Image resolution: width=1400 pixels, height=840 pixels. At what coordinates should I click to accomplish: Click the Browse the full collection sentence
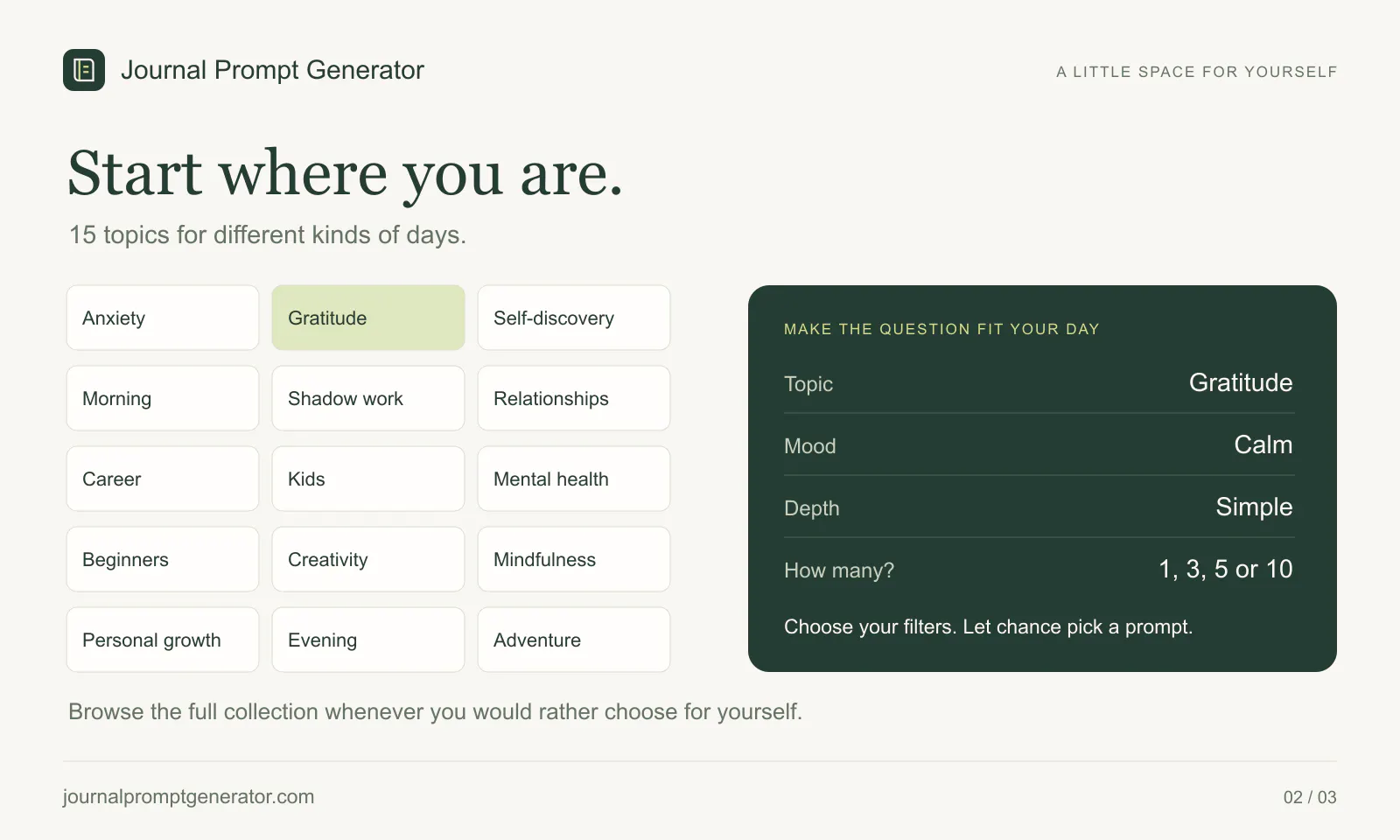435,711
